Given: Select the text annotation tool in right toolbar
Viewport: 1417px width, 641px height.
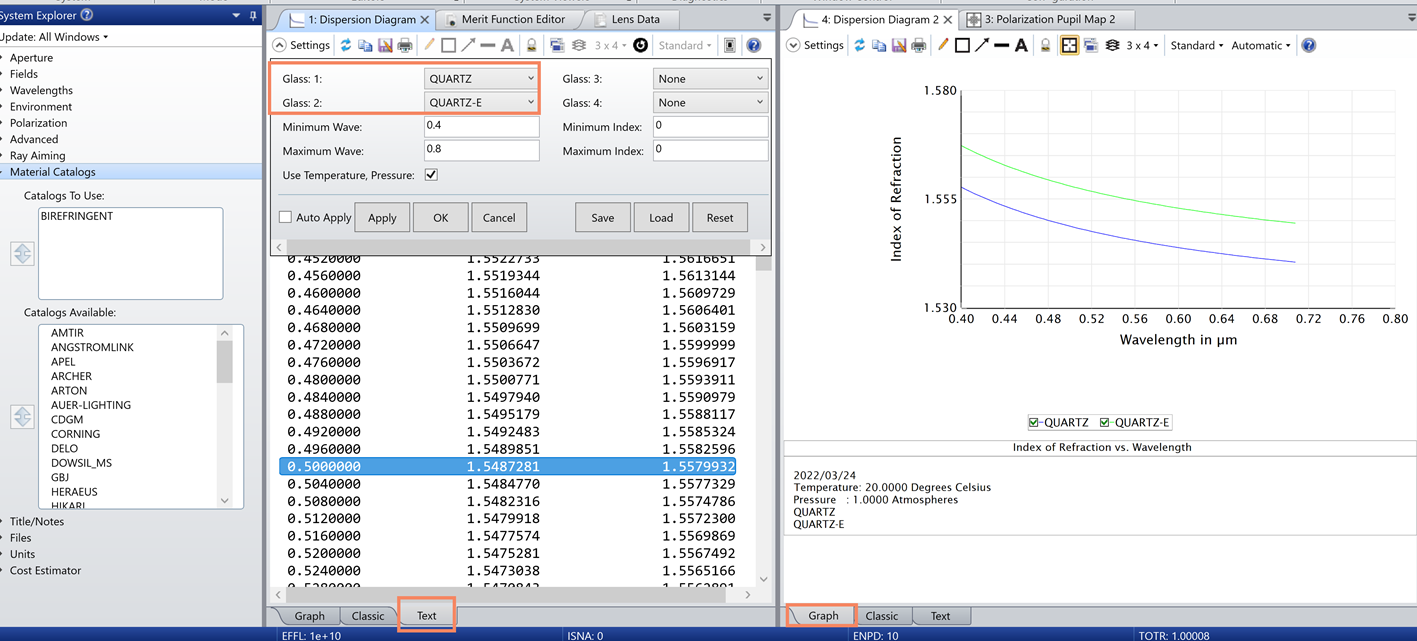Looking at the screenshot, I should pyautogui.click(x=1021, y=45).
